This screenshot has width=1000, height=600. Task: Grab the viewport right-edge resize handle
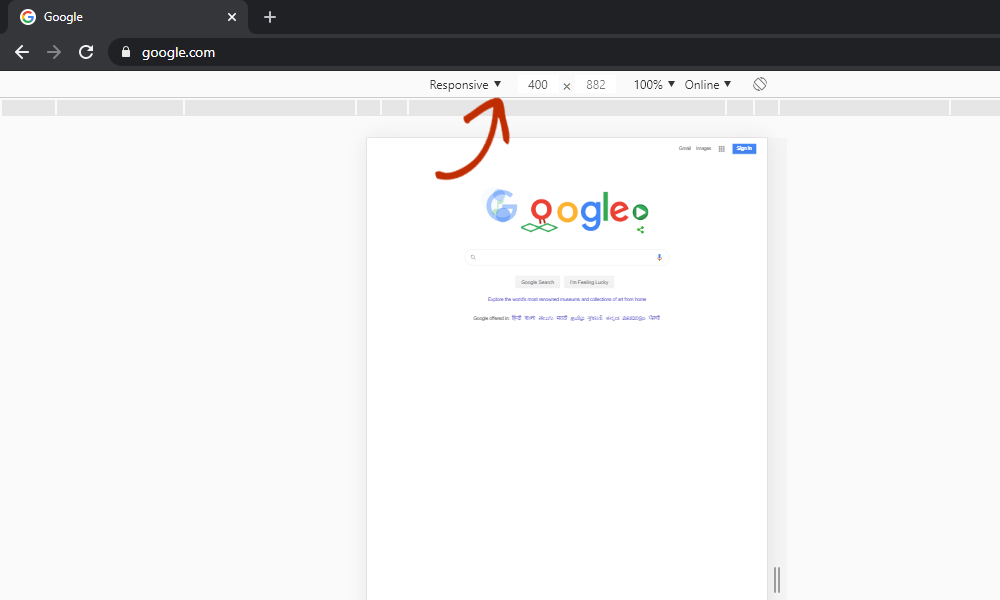click(x=777, y=580)
